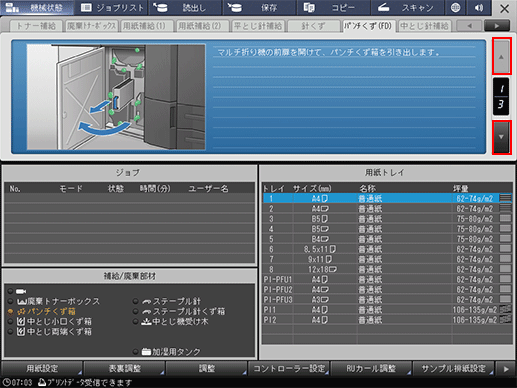Click the ユーザー名 column header
The image size is (517, 388).
pos(209,189)
